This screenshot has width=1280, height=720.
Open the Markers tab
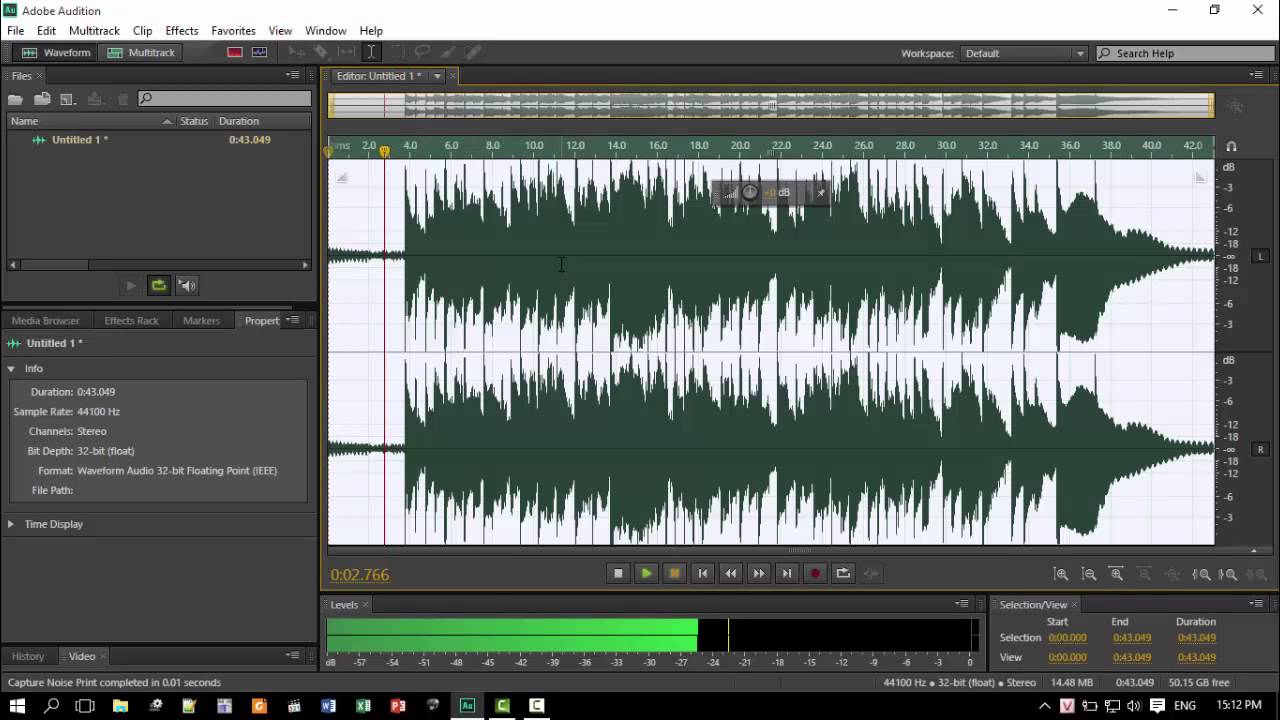[201, 320]
